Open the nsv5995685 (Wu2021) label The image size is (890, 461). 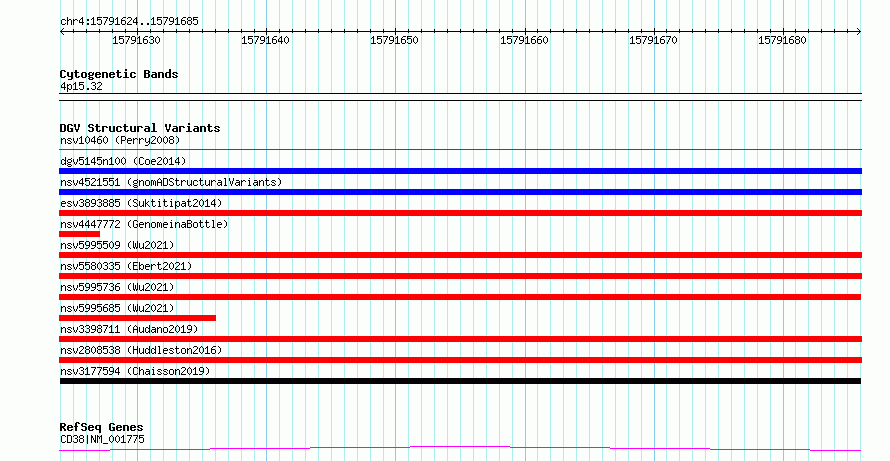[x=117, y=308]
